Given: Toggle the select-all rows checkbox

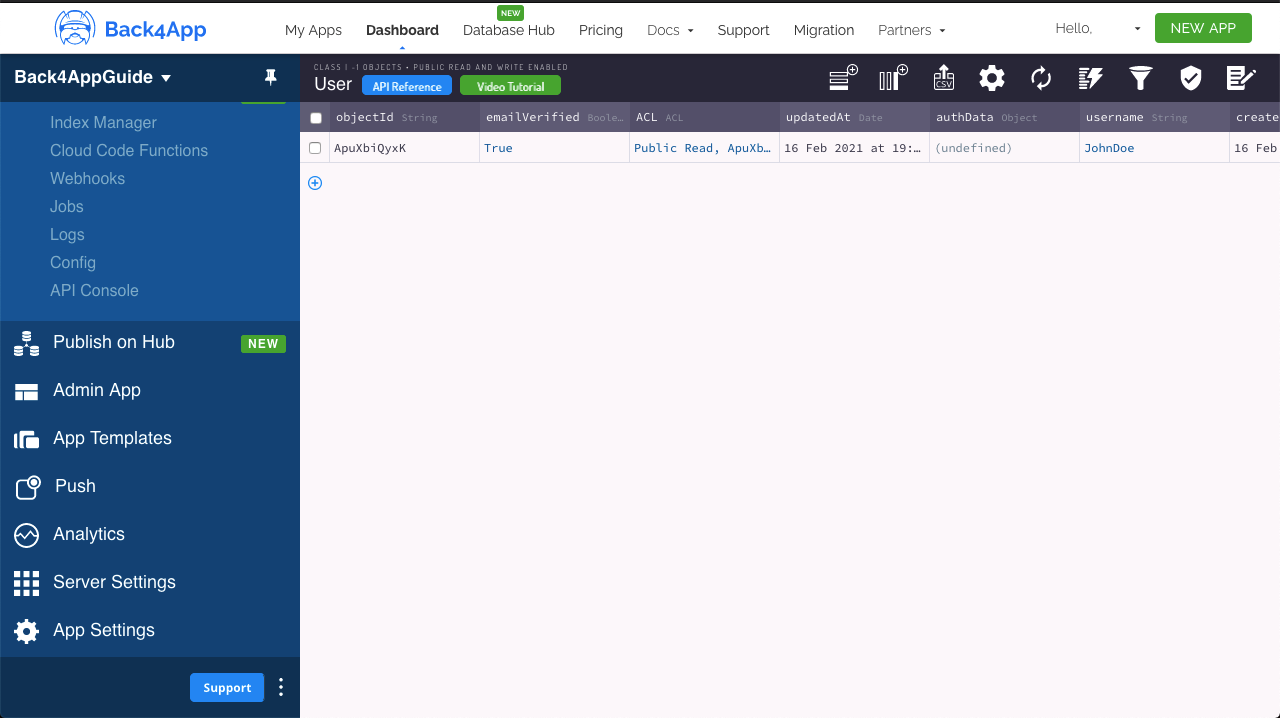Looking at the screenshot, I should point(316,118).
